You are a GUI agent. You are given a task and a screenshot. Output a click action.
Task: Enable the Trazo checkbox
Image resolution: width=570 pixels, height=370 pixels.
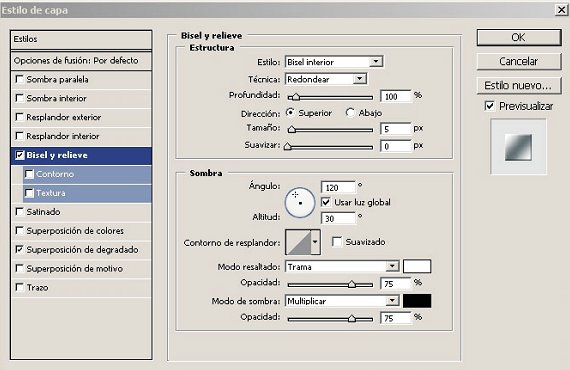click(19, 287)
